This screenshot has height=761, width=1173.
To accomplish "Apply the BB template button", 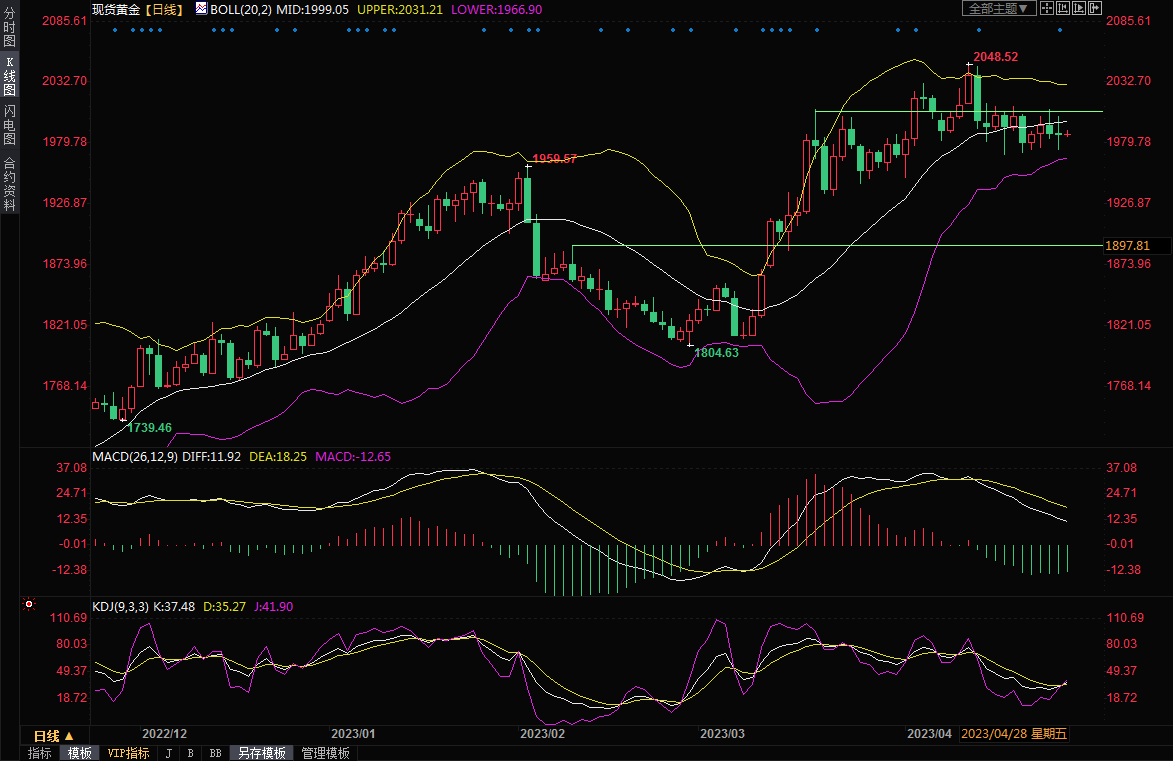I will pyautogui.click(x=214, y=753).
